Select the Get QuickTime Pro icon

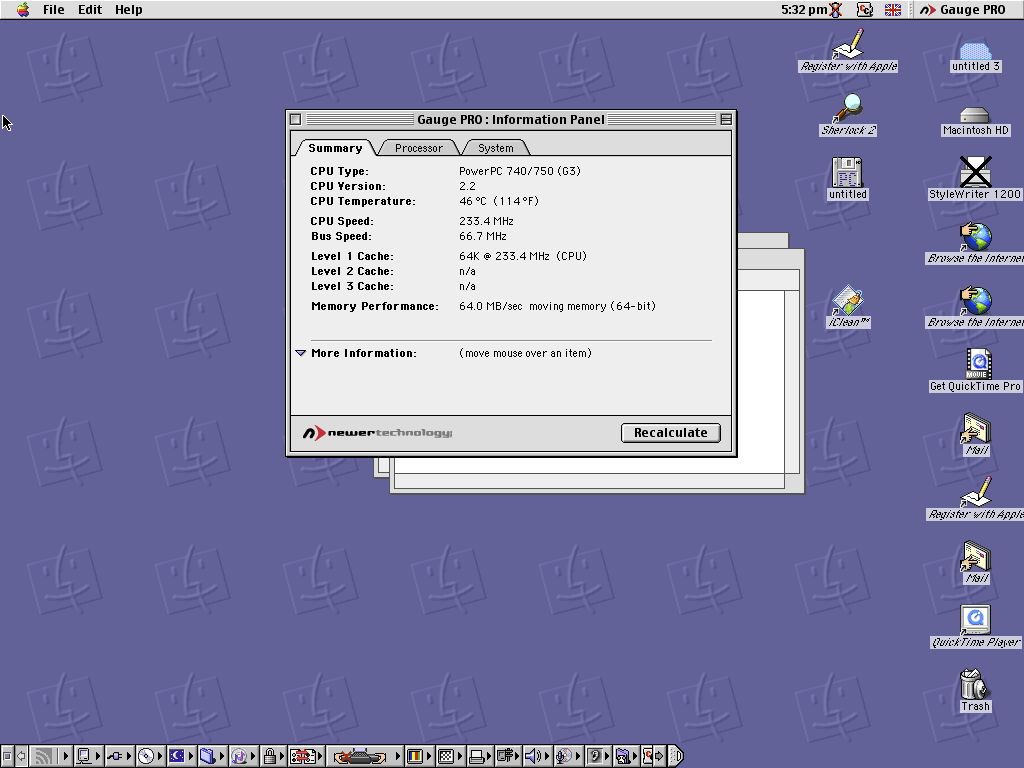976,370
